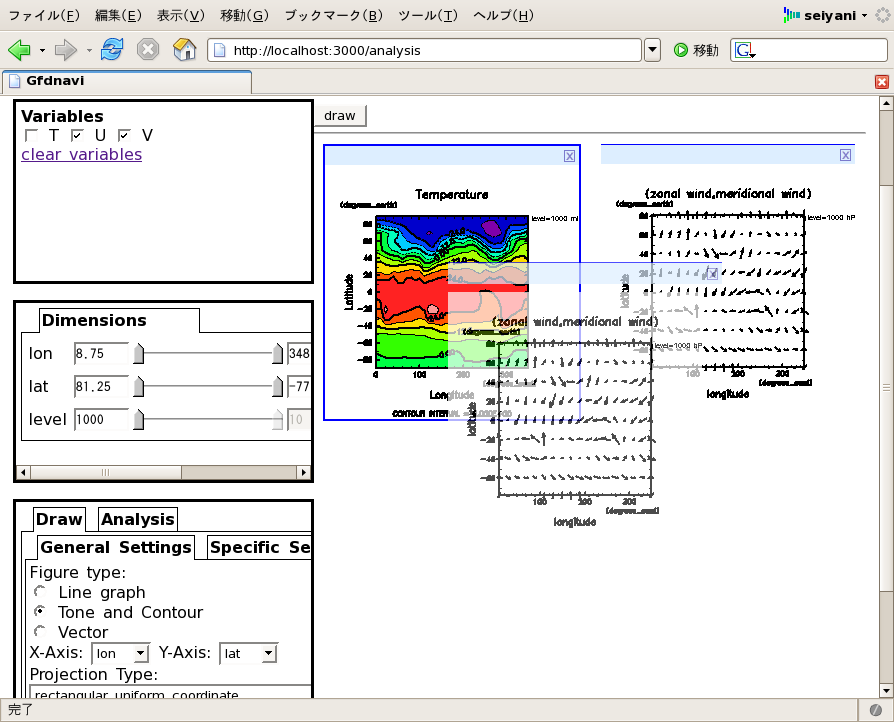Click the Stop loading icon
Viewport: 894px width, 722px height.
tap(147, 50)
